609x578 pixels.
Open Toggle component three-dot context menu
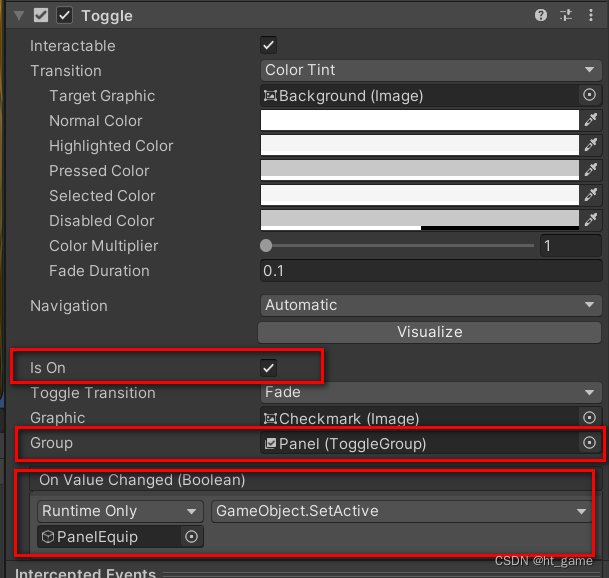point(591,16)
